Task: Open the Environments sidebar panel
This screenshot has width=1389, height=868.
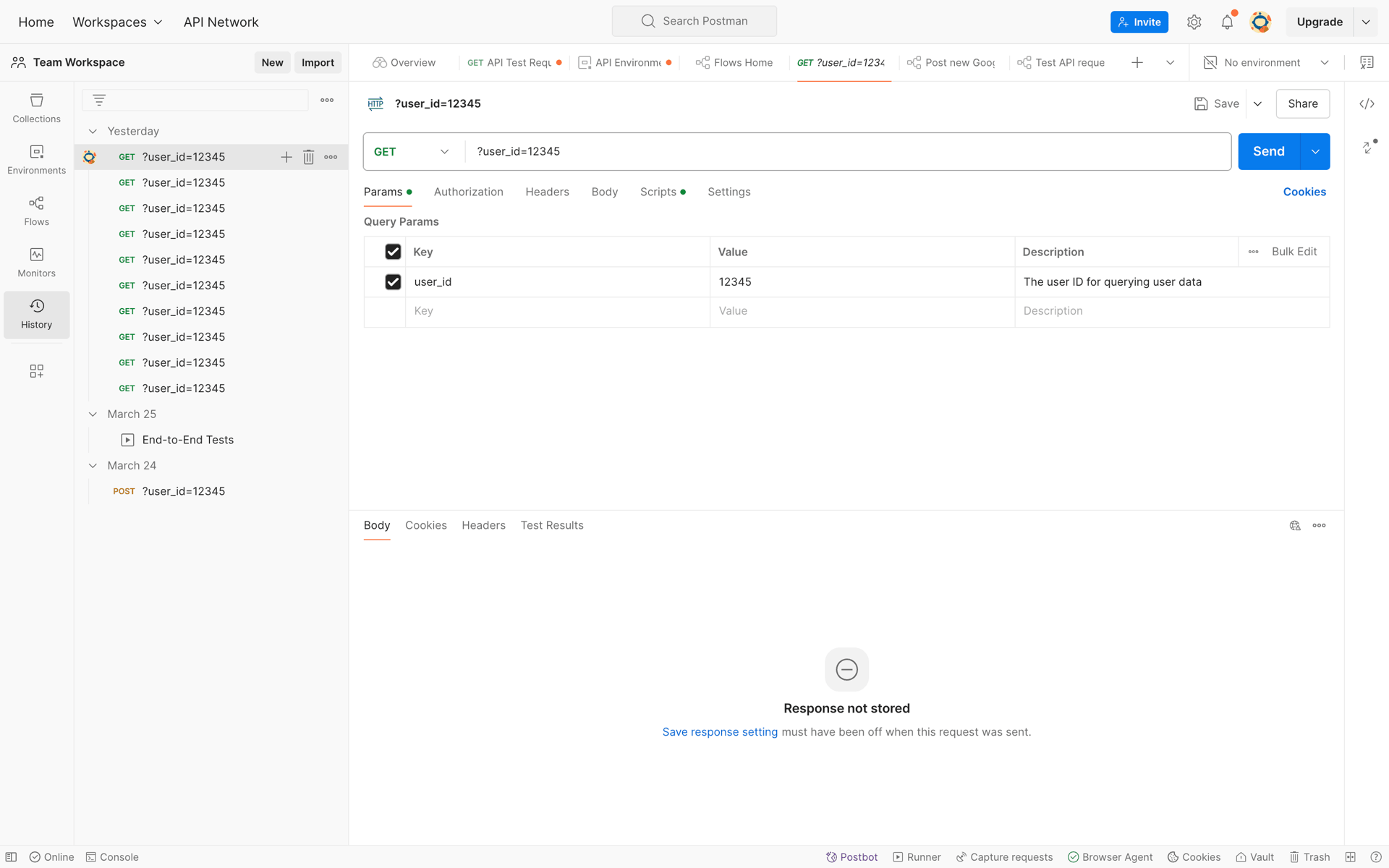Action: (36, 160)
